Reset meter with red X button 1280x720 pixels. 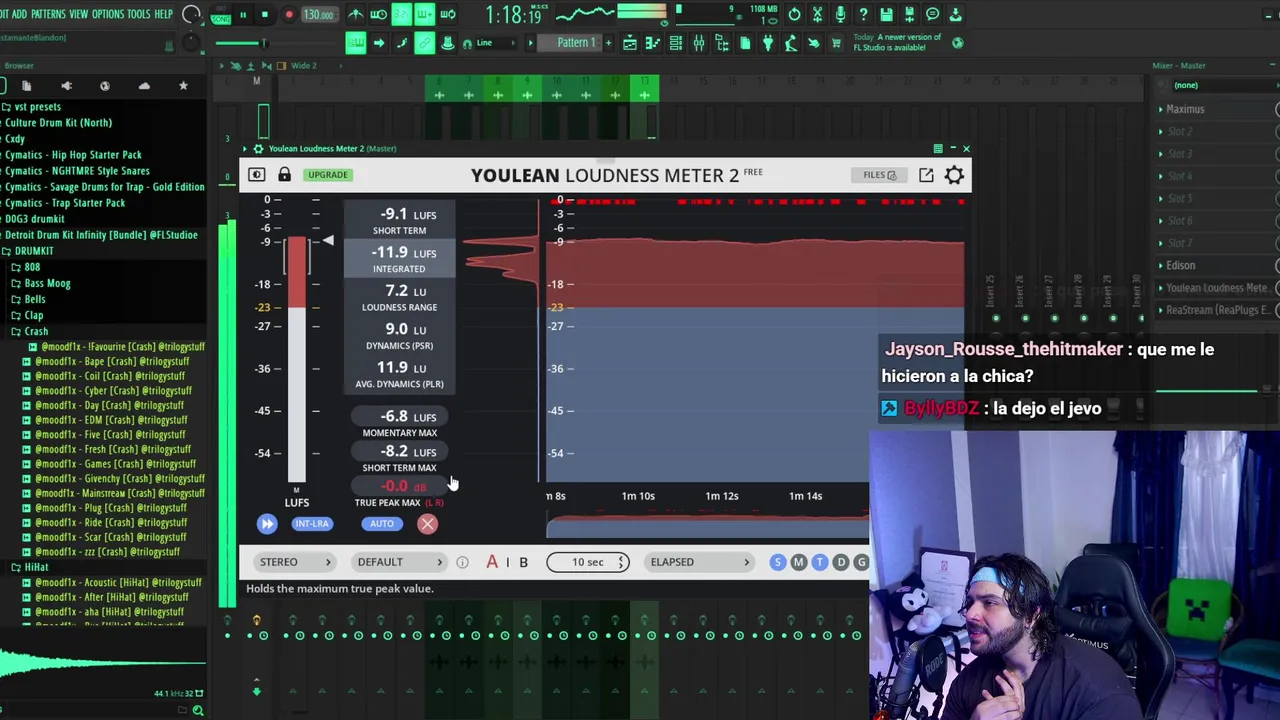click(427, 524)
